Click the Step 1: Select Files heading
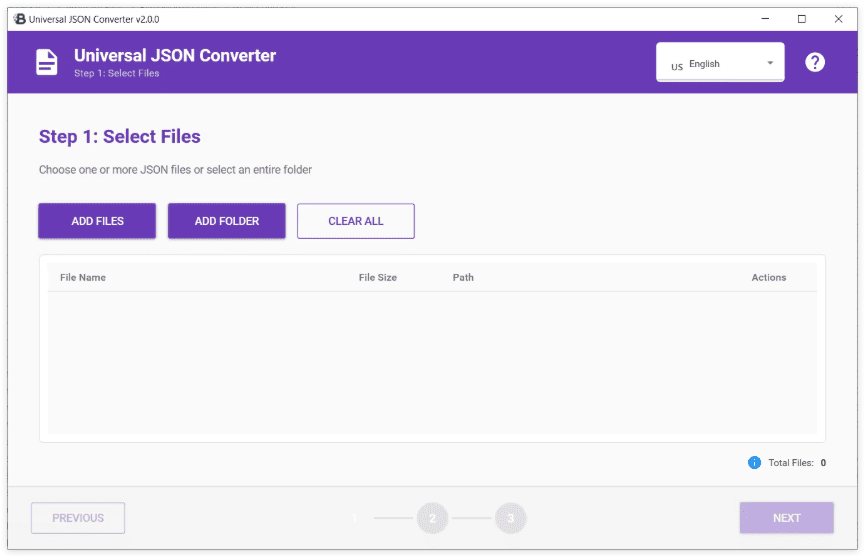The height and width of the screenshot is (556, 864). 120,137
